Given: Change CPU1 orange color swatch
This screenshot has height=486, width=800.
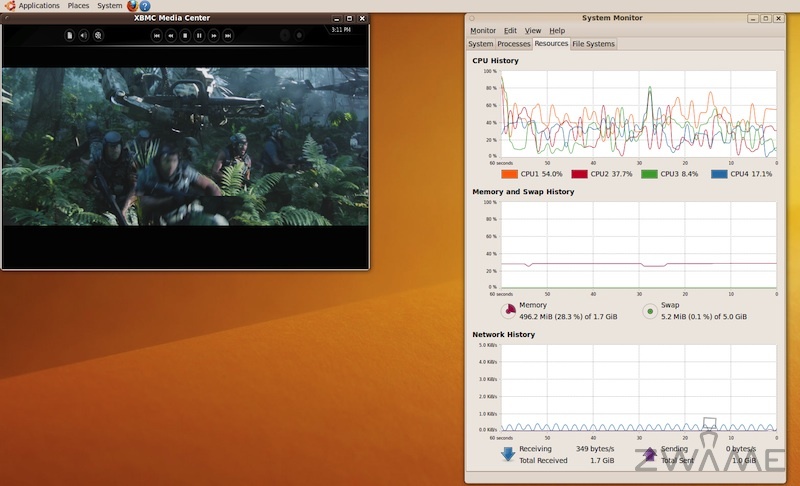Looking at the screenshot, I should pos(510,174).
